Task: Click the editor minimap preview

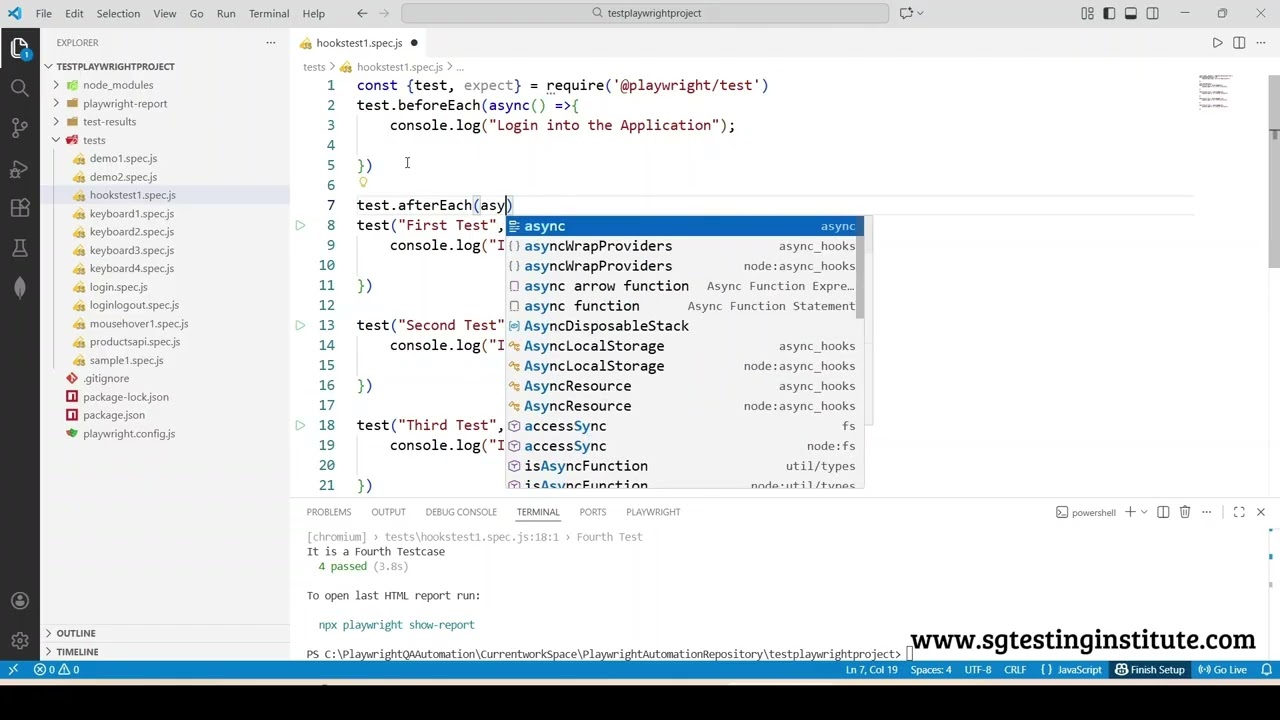Action: [x=1216, y=91]
